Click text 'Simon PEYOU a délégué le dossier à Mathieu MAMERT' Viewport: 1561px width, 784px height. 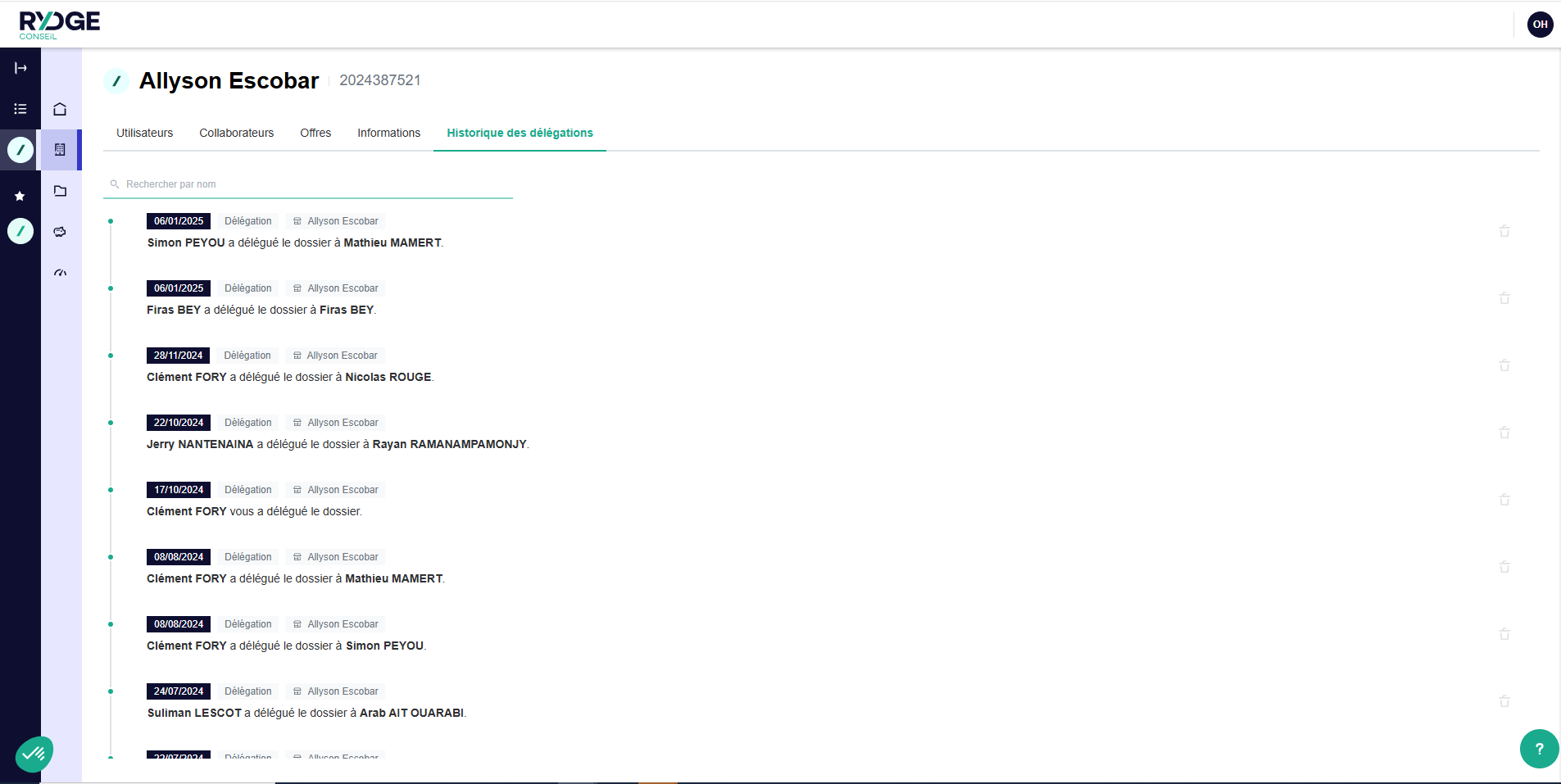[295, 242]
